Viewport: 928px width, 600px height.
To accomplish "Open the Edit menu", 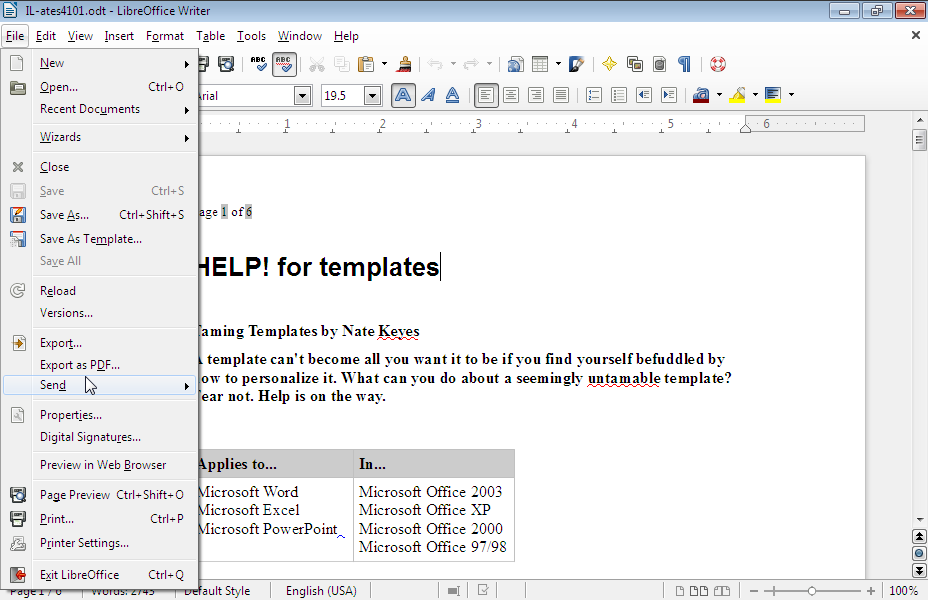I will tap(46, 36).
